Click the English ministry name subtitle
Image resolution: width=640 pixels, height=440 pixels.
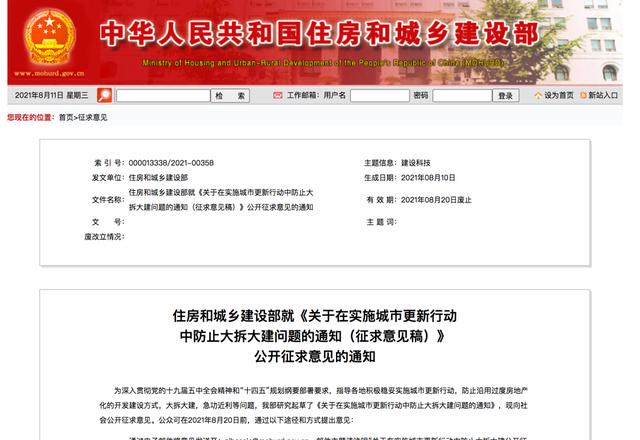tap(324, 63)
